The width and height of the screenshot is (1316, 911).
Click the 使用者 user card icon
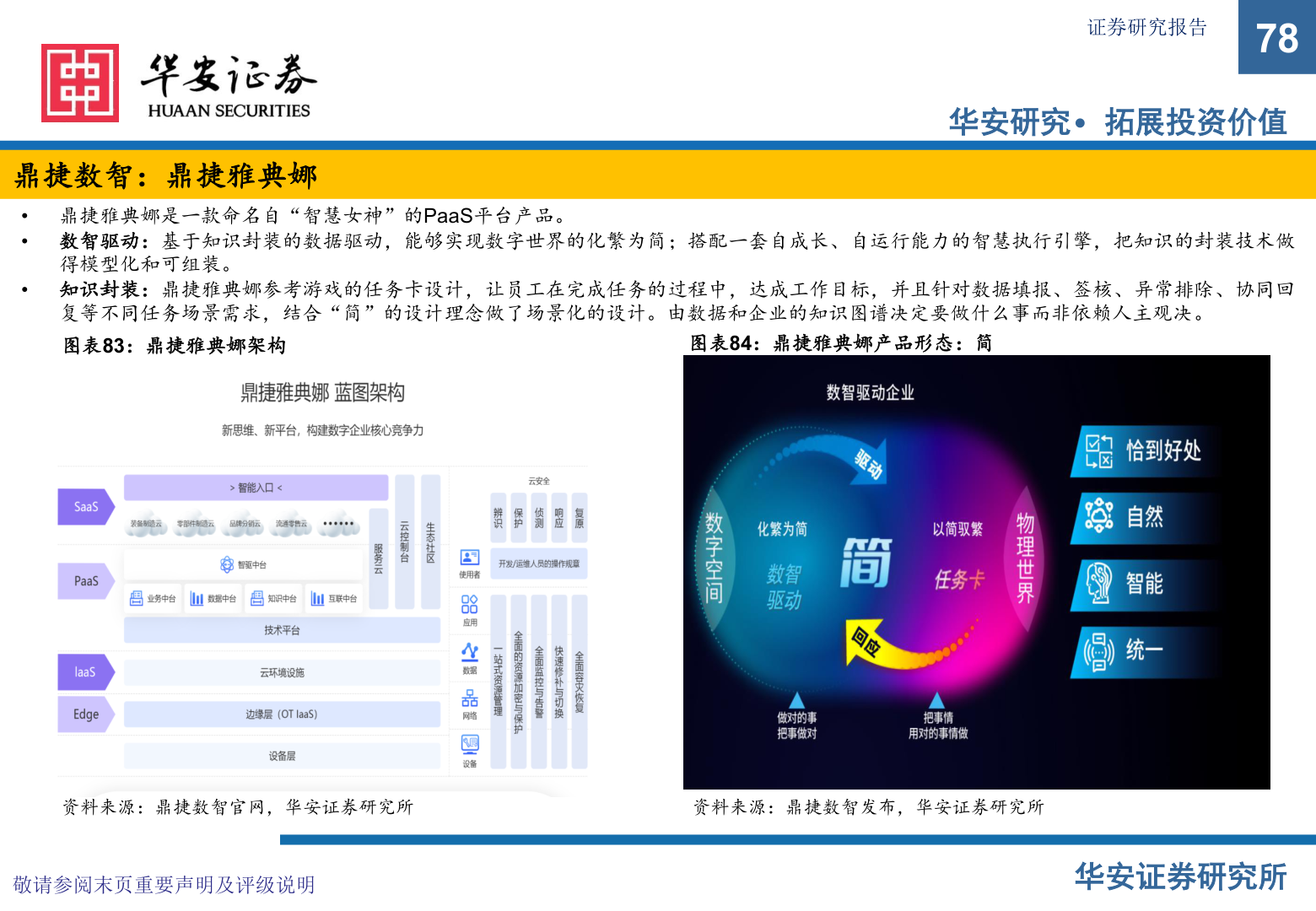(470, 558)
